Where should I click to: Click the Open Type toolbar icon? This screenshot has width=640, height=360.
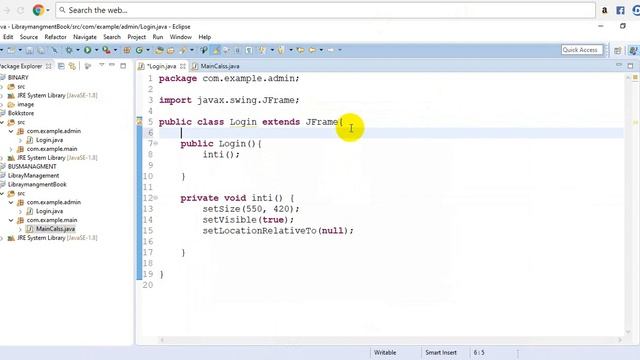pos(159,50)
